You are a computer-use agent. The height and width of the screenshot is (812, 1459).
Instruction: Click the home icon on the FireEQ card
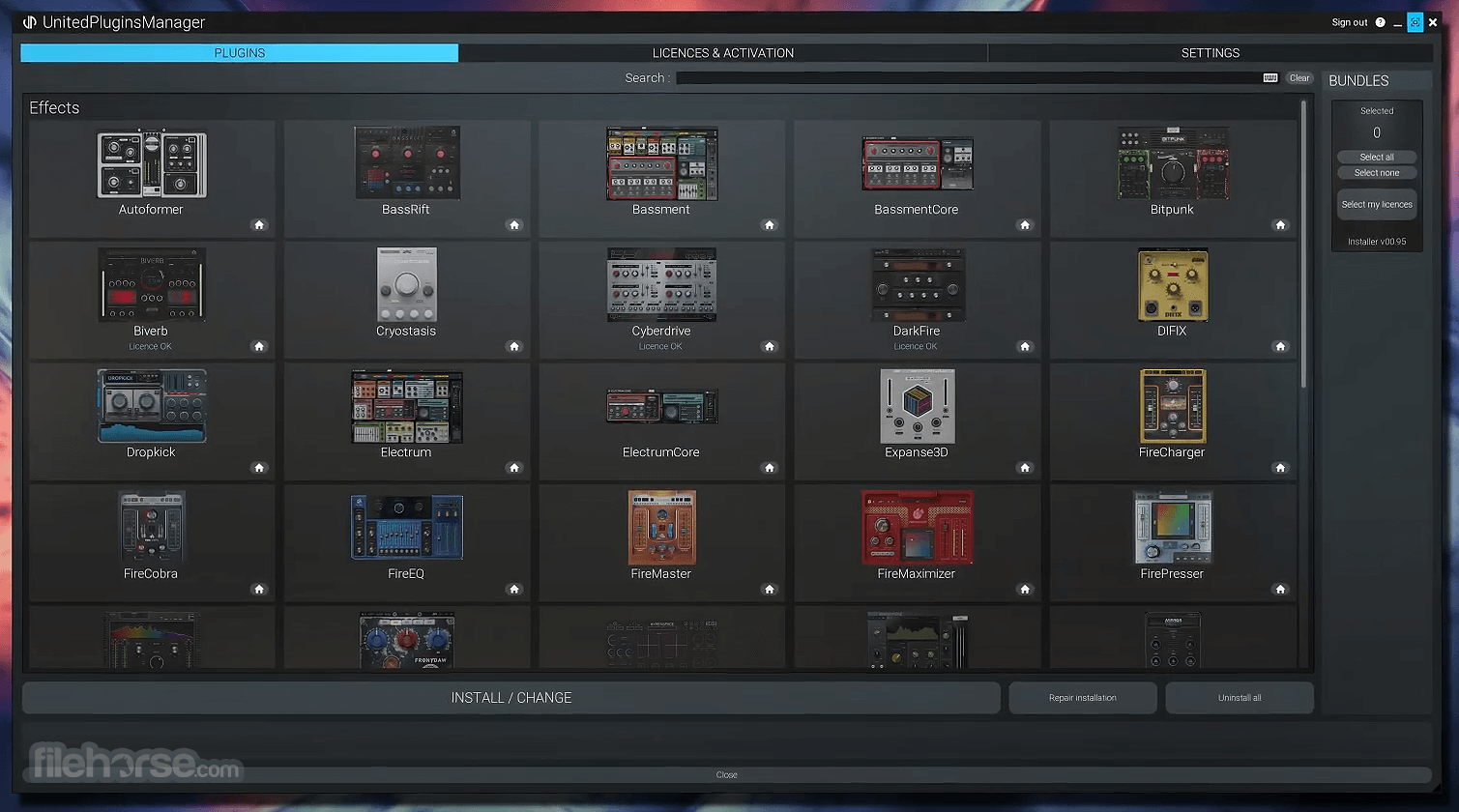point(514,589)
